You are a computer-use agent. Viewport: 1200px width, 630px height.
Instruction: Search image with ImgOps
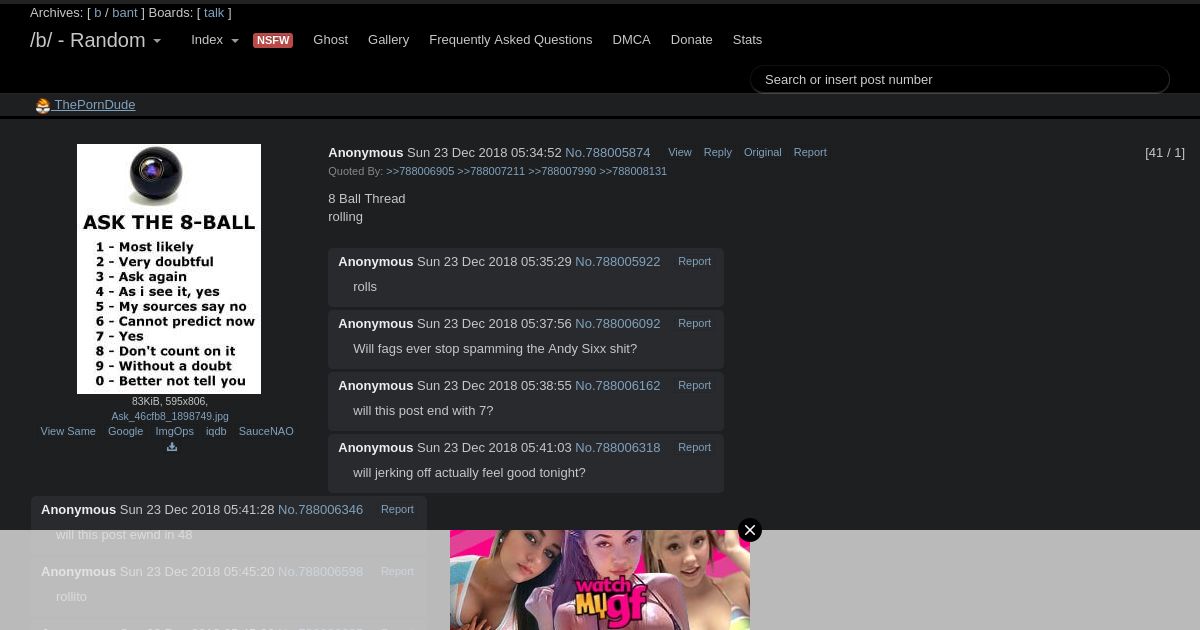click(x=174, y=431)
